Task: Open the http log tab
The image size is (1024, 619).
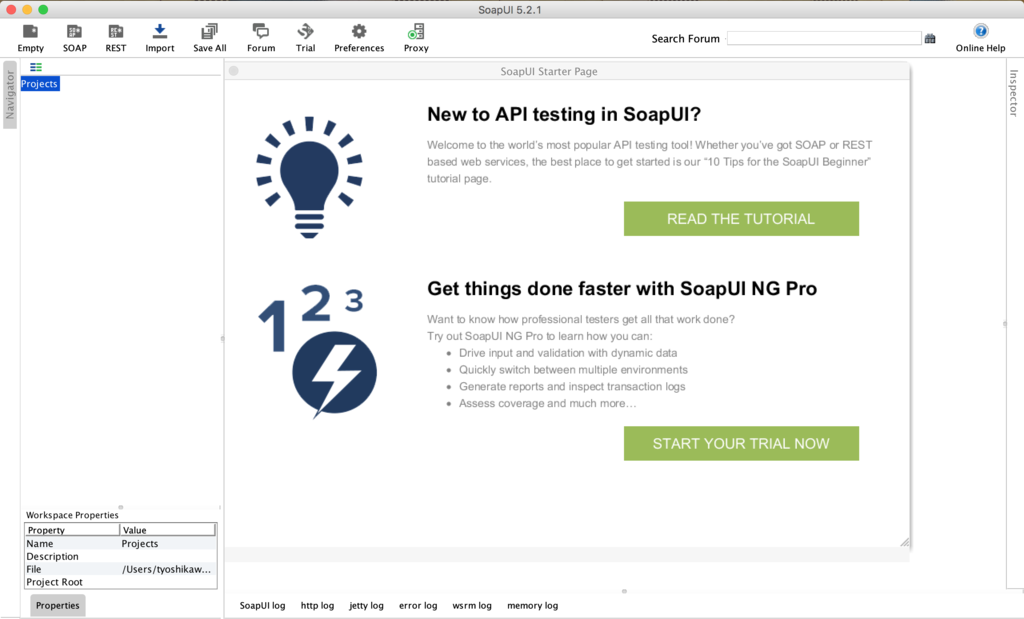Action: coord(317,605)
